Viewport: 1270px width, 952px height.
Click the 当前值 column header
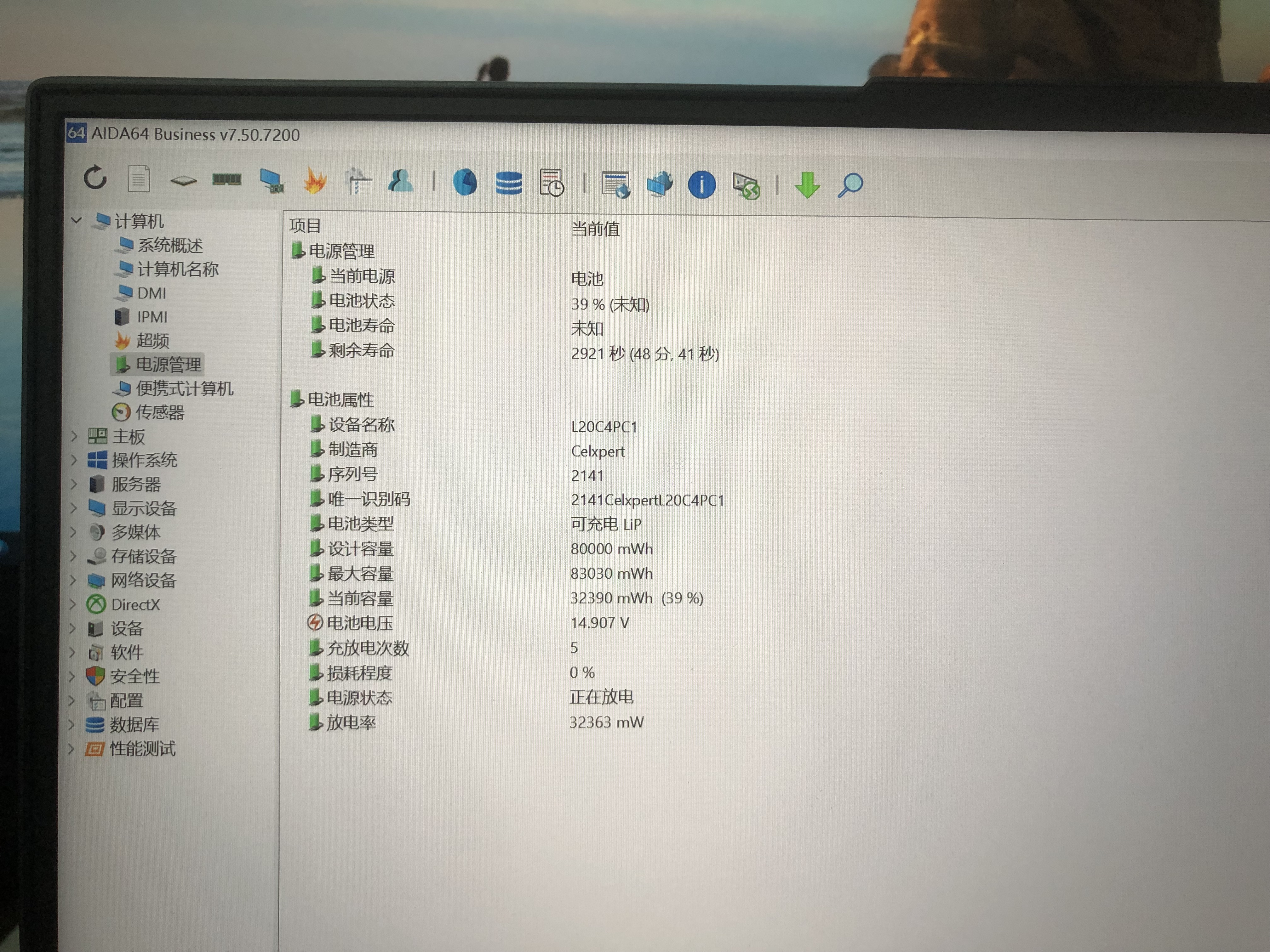click(595, 229)
